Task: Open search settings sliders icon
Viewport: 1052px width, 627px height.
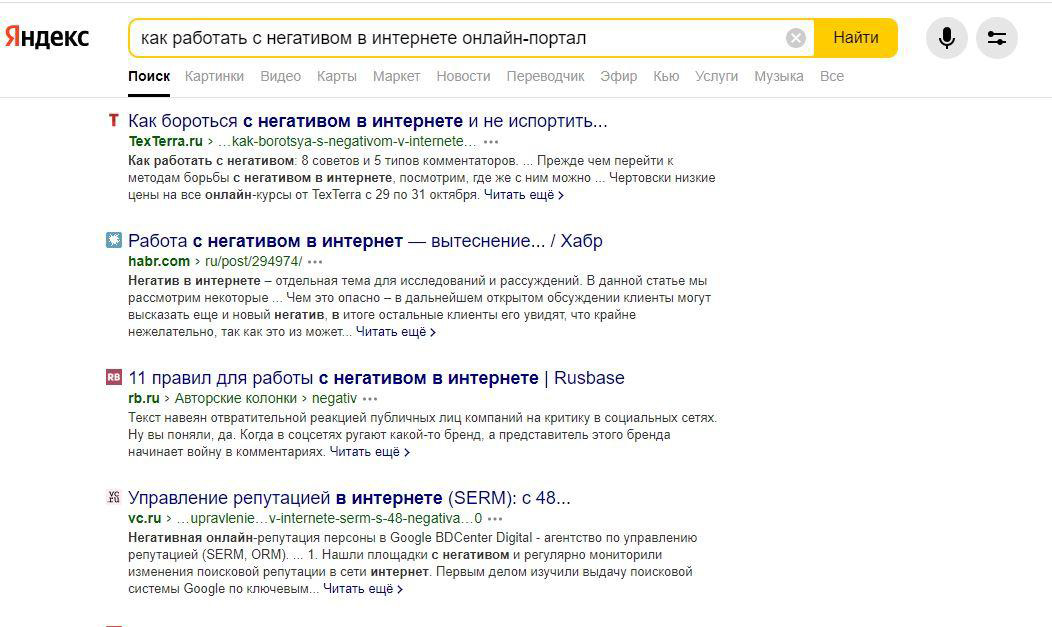Action: pyautogui.click(x=997, y=38)
